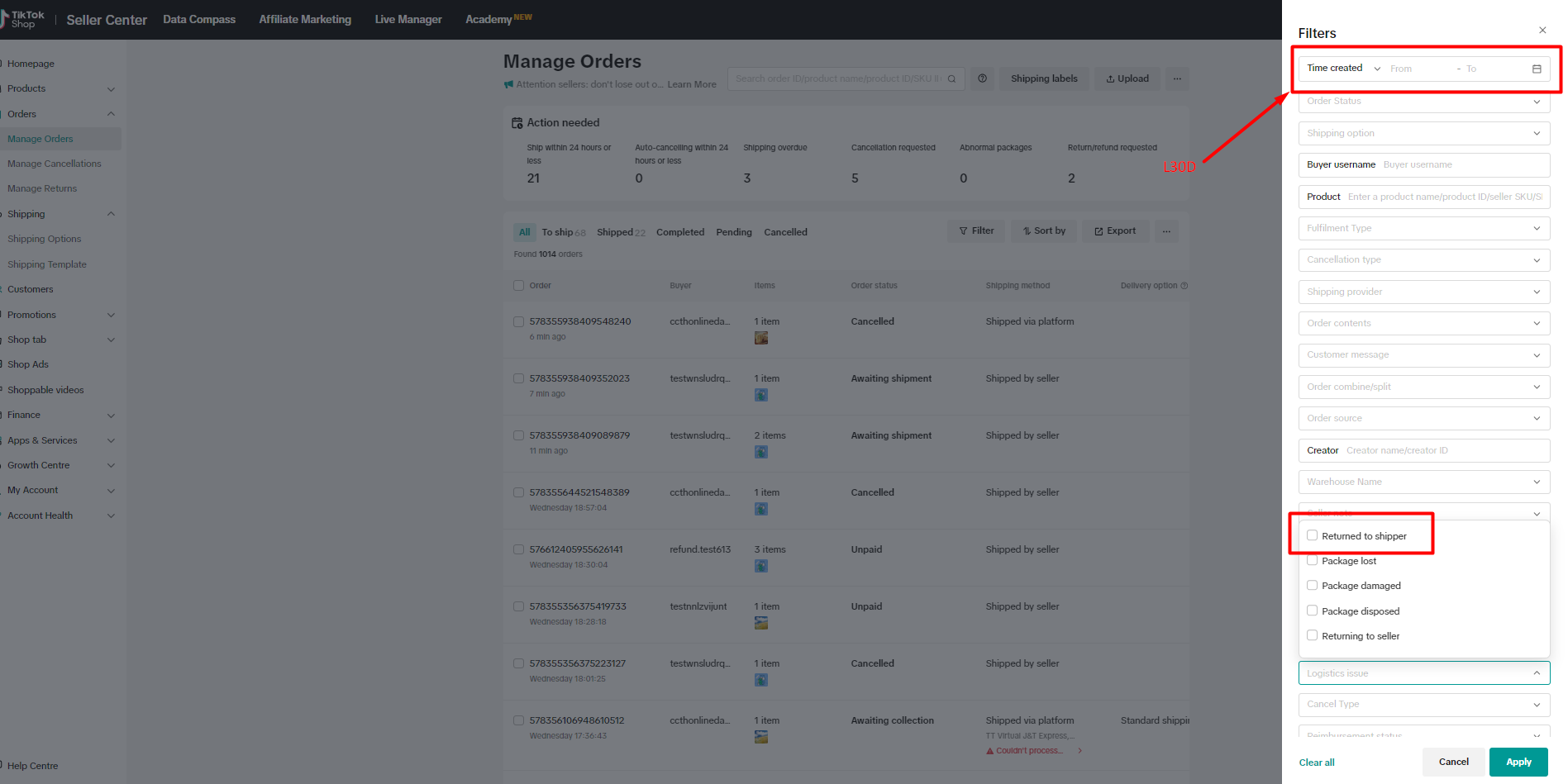Switch to the Pending tab
The height and width of the screenshot is (784, 1568).
pos(734,232)
